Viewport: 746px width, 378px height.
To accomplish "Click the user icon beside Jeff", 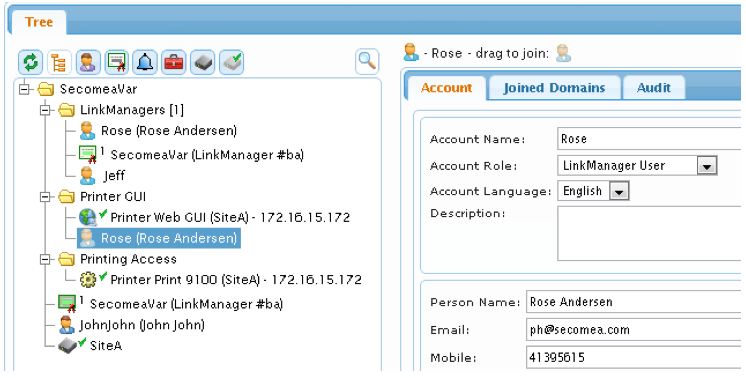I will (87, 175).
